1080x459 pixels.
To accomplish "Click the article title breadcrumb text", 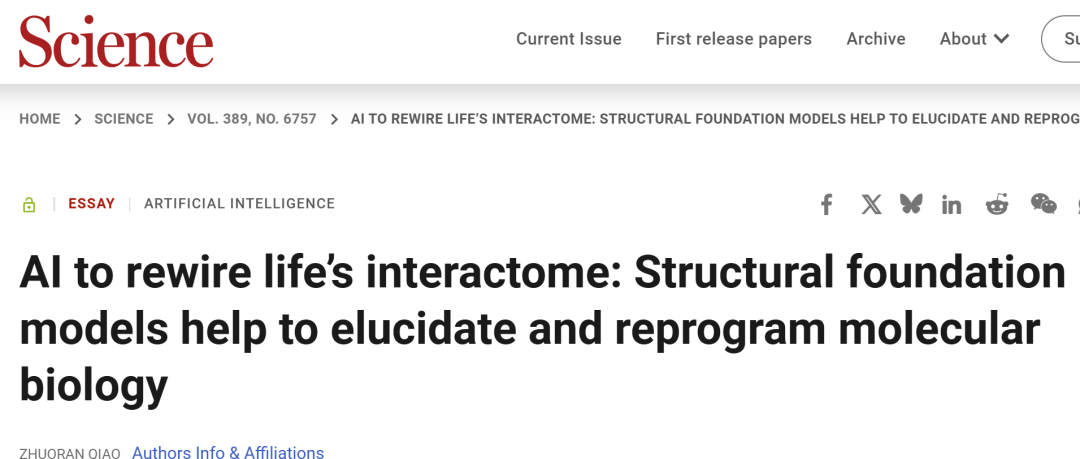I will [x=715, y=119].
